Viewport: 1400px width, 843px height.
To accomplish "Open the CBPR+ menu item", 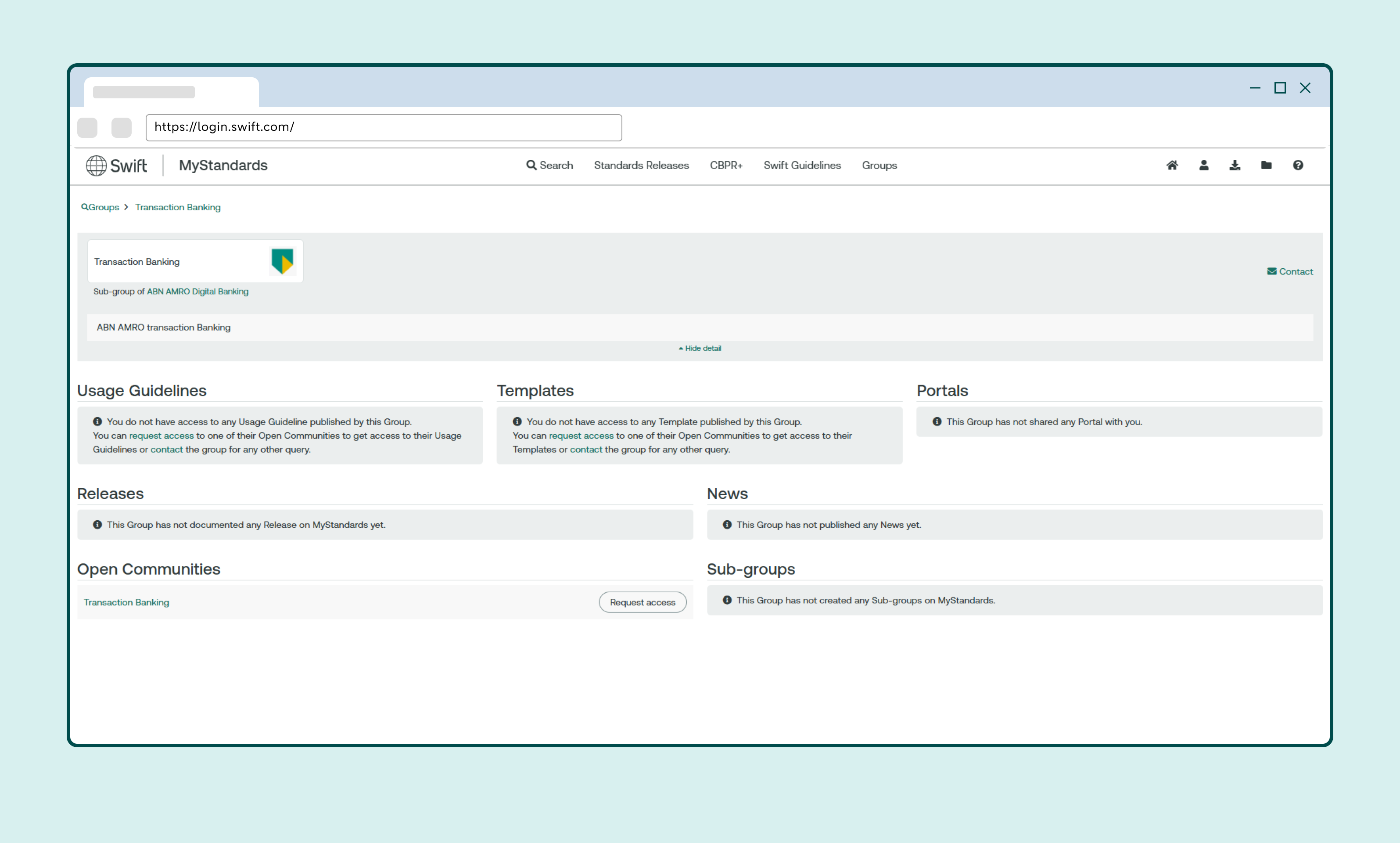I will point(726,165).
